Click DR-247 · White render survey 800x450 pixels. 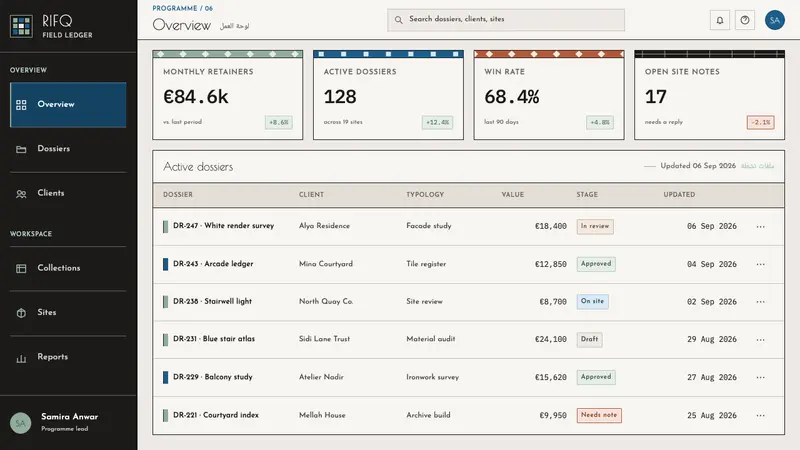tap(223, 226)
